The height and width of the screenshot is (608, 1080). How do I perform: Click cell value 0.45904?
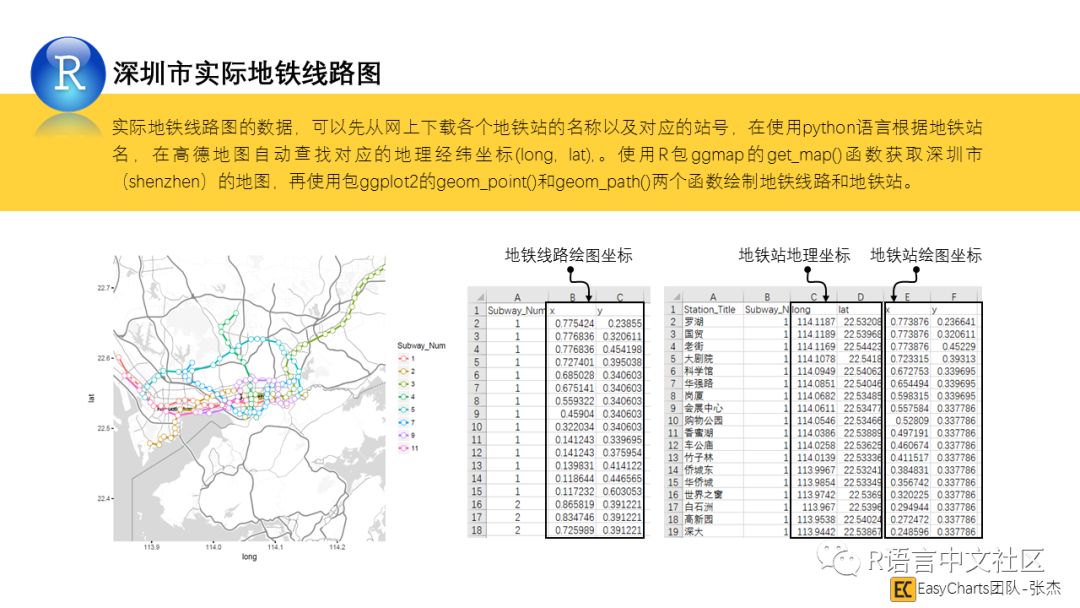point(571,415)
